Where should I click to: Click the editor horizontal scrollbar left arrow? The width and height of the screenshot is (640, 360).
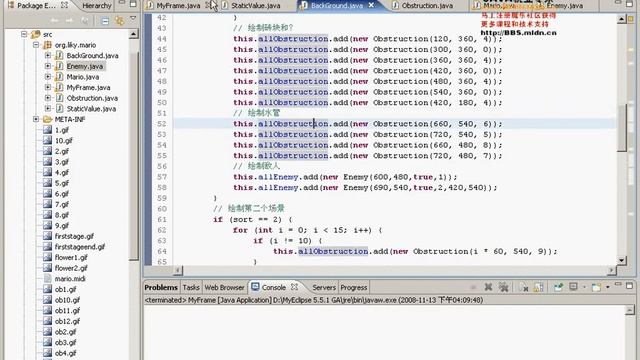[x=178, y=270]
